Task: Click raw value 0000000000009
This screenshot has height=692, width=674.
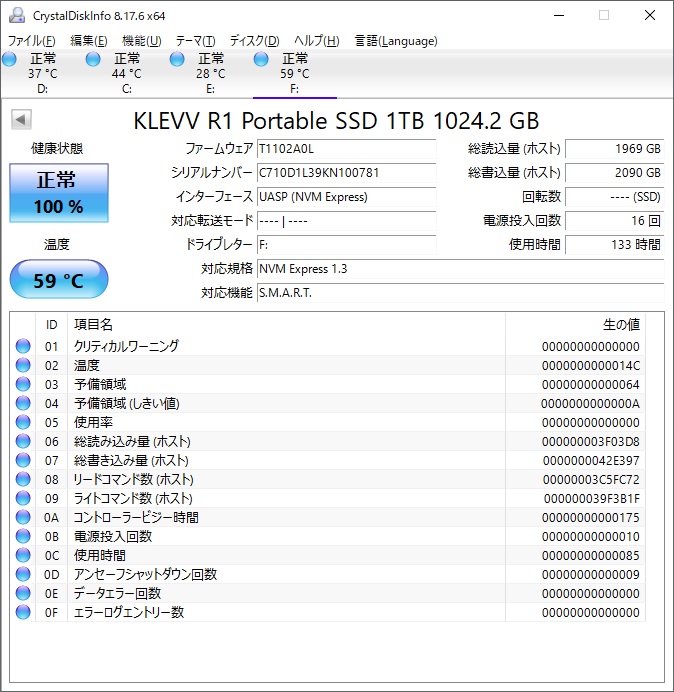Action: click(591, 575)
